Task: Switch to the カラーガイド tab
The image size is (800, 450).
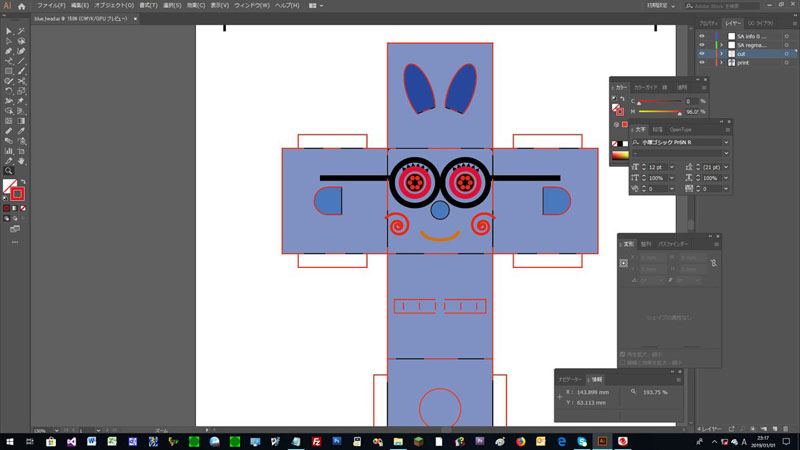Action: click(645, 88)
